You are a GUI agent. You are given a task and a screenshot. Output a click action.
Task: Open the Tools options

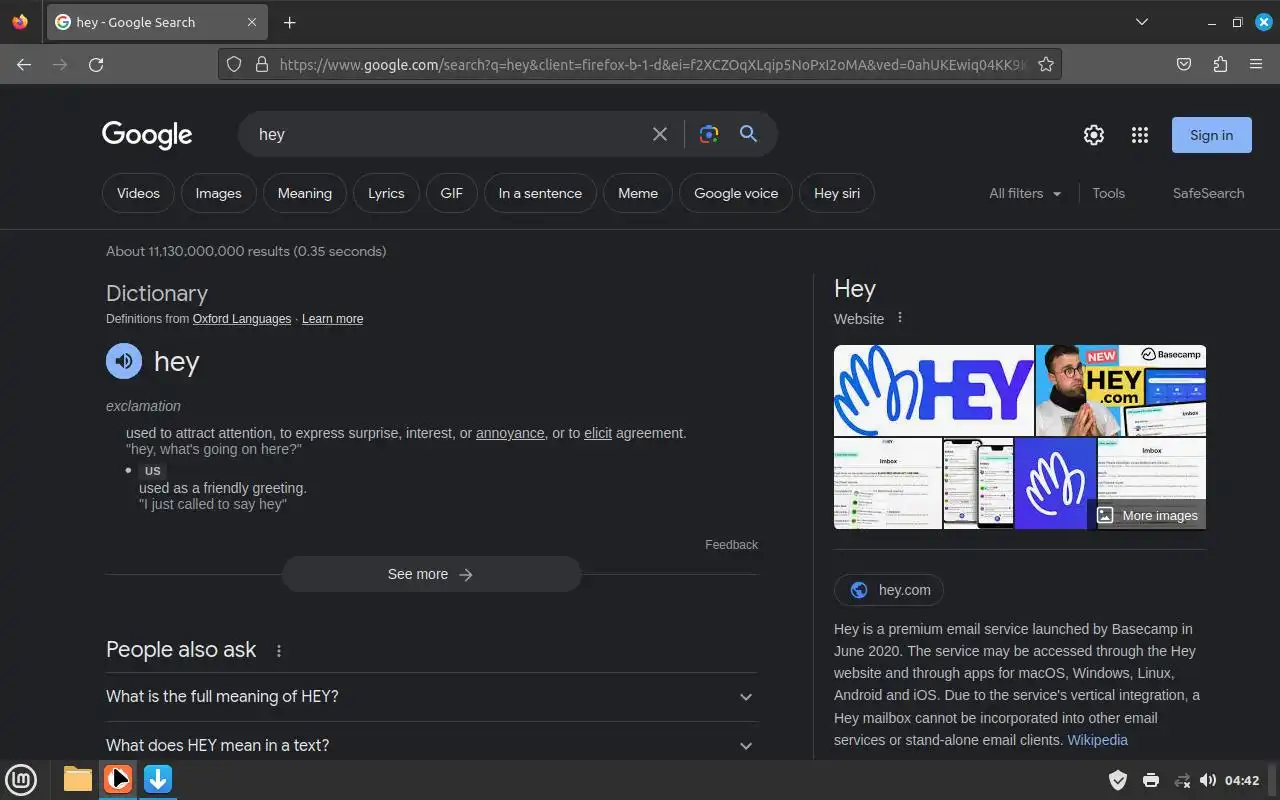coord(1109,193)
